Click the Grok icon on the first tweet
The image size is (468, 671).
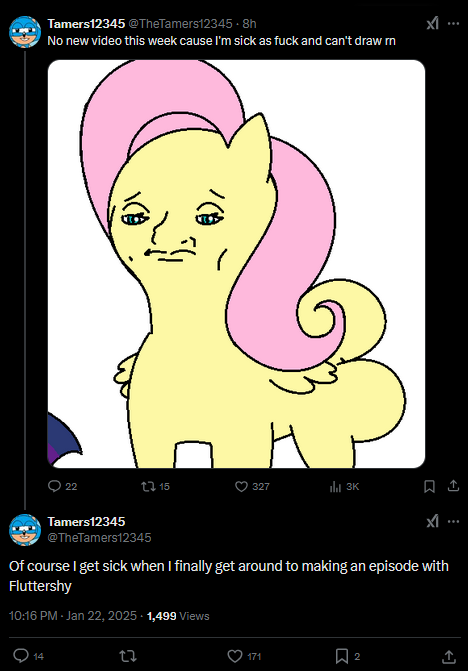(x=432, y=23)
